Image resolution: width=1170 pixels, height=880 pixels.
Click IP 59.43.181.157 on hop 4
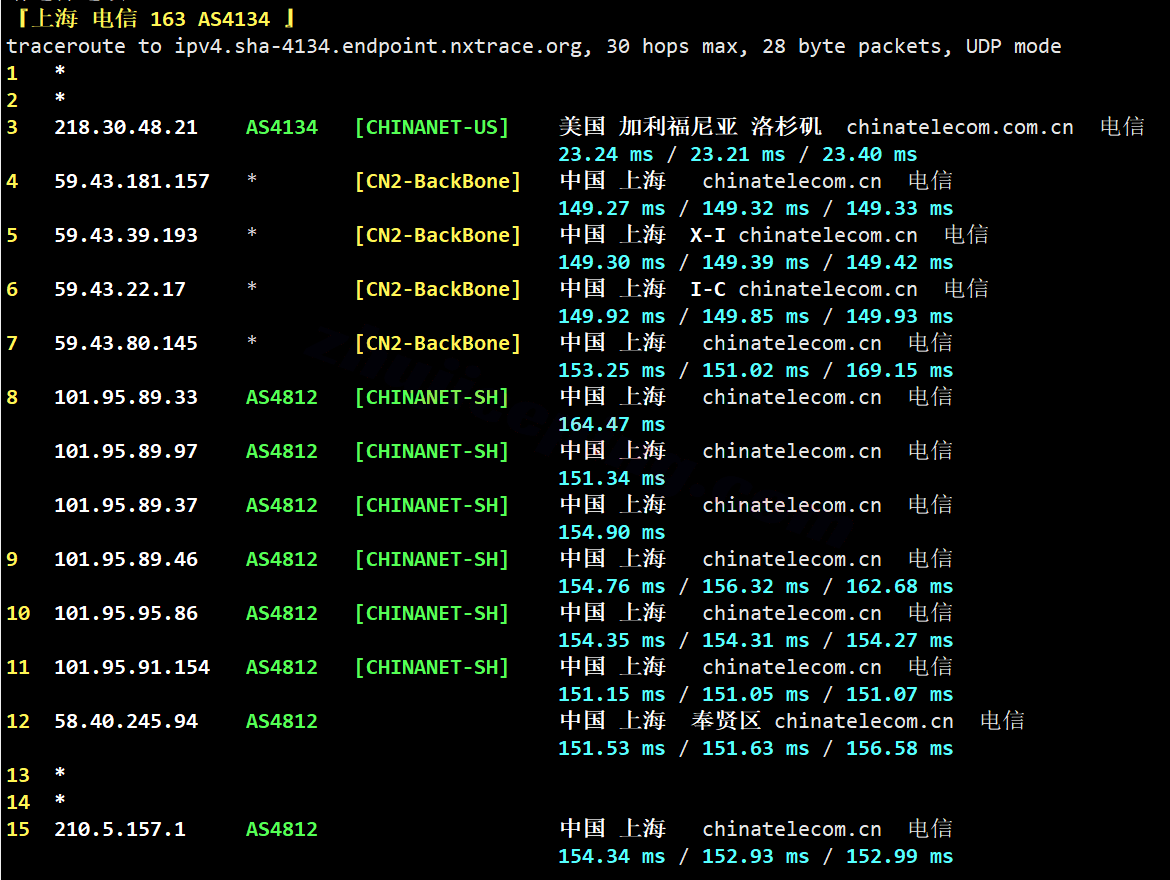pos(132,181)
